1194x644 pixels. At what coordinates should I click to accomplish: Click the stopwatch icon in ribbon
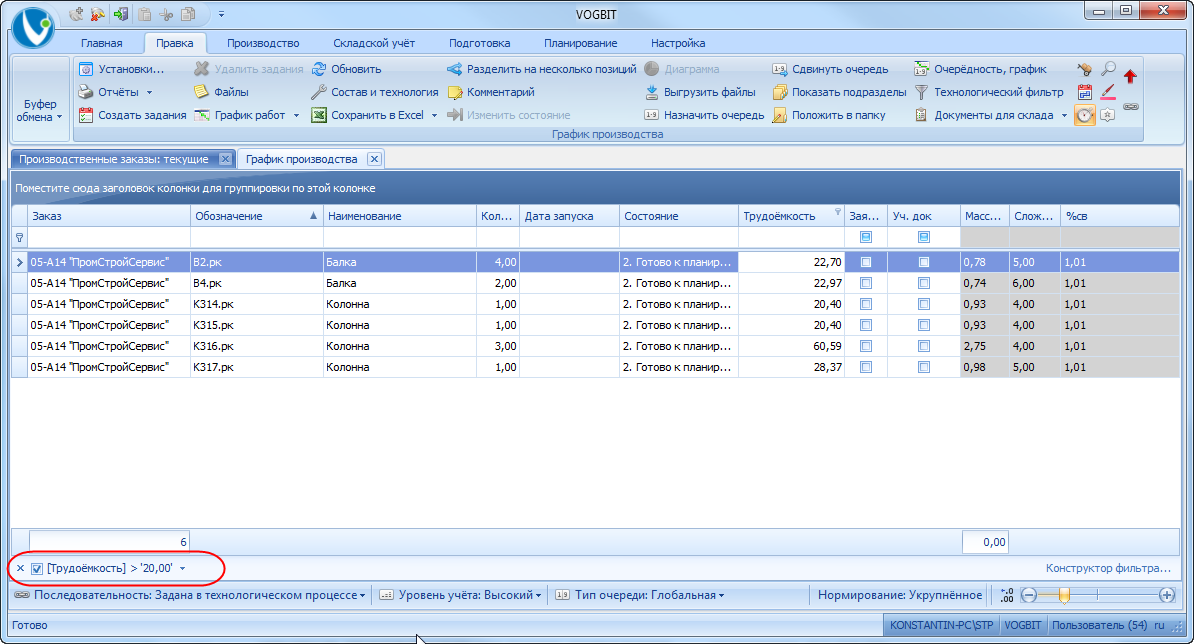click(1085, 115)
